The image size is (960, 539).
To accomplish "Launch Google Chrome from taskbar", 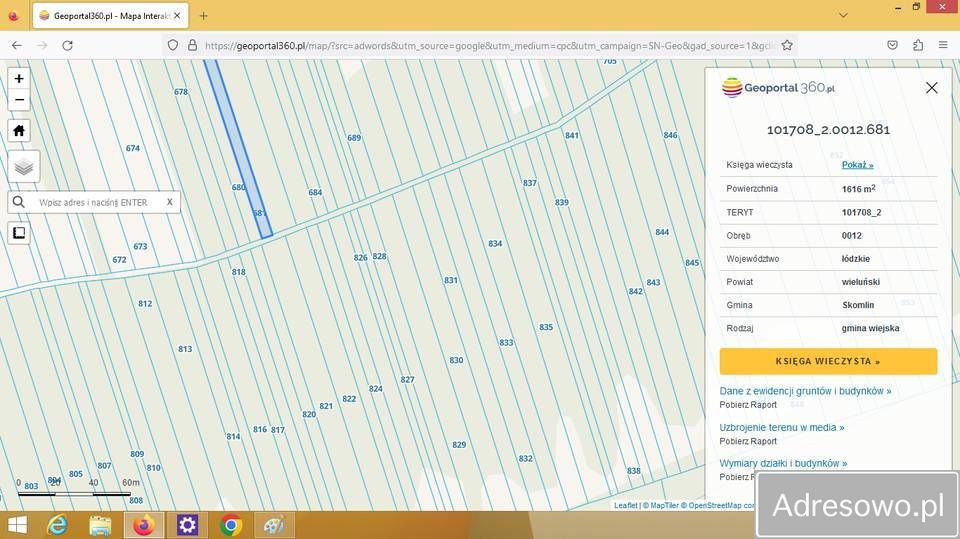I will (x=231, y=526).
